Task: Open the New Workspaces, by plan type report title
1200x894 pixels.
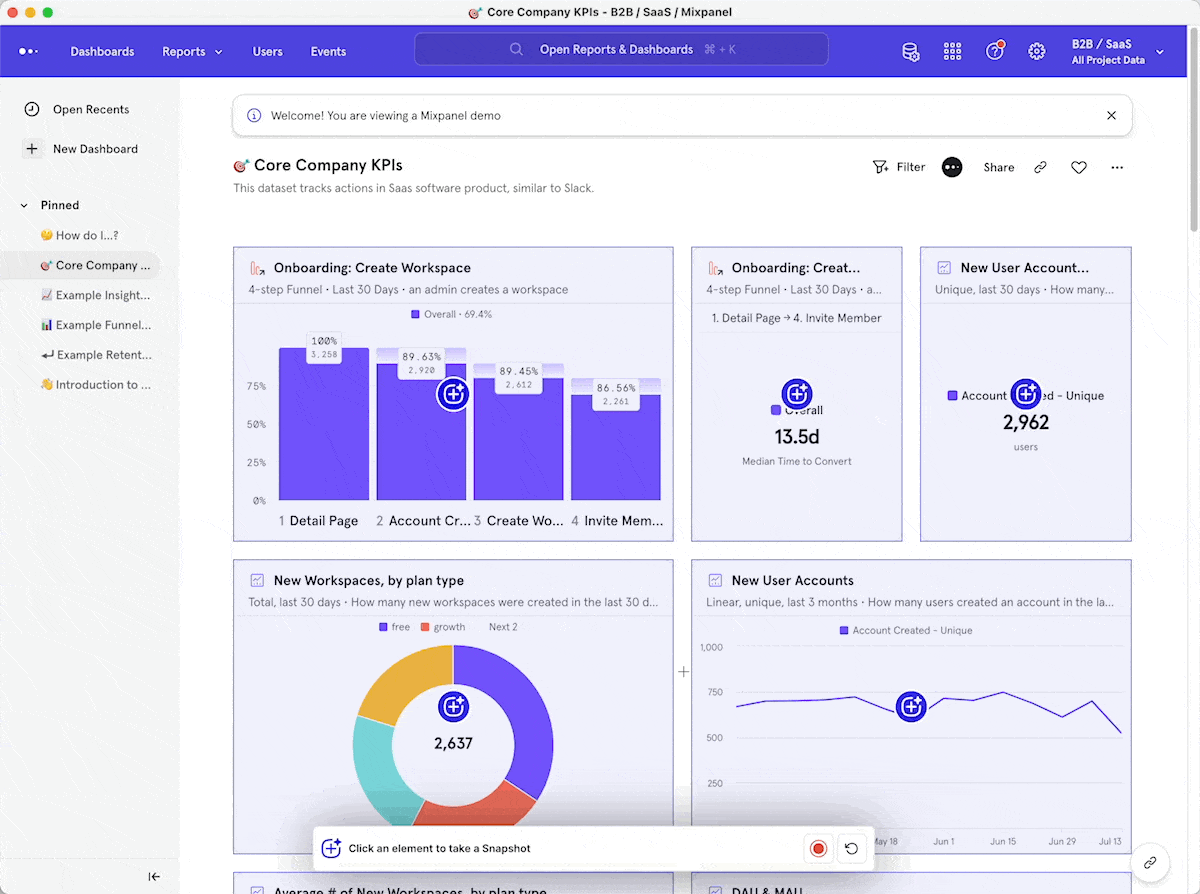Action: click(x=369, y=580)
